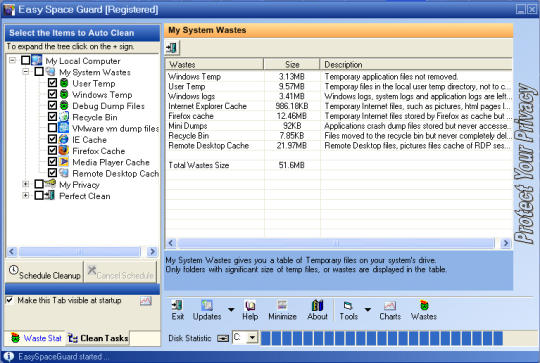The image size is (540, 363).
Task: Click the My Privacy keys icon
Action: (50, 184)
